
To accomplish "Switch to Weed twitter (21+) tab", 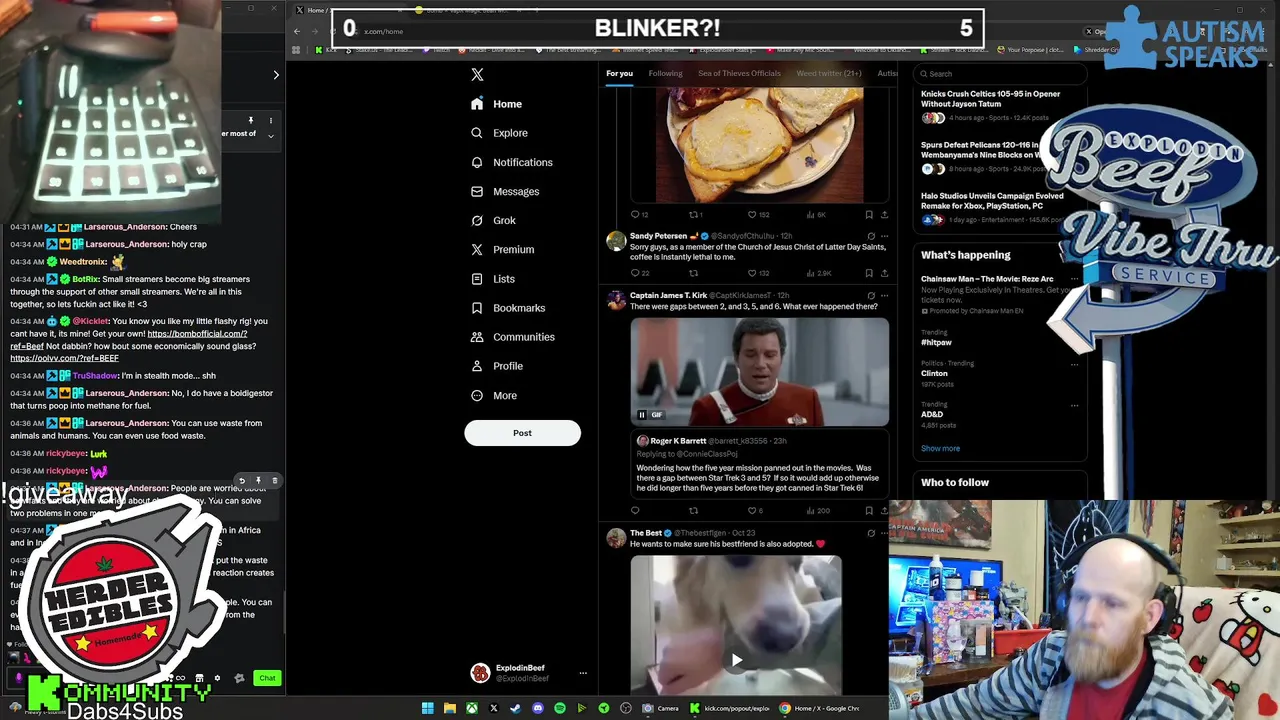I will coord(828,73).
